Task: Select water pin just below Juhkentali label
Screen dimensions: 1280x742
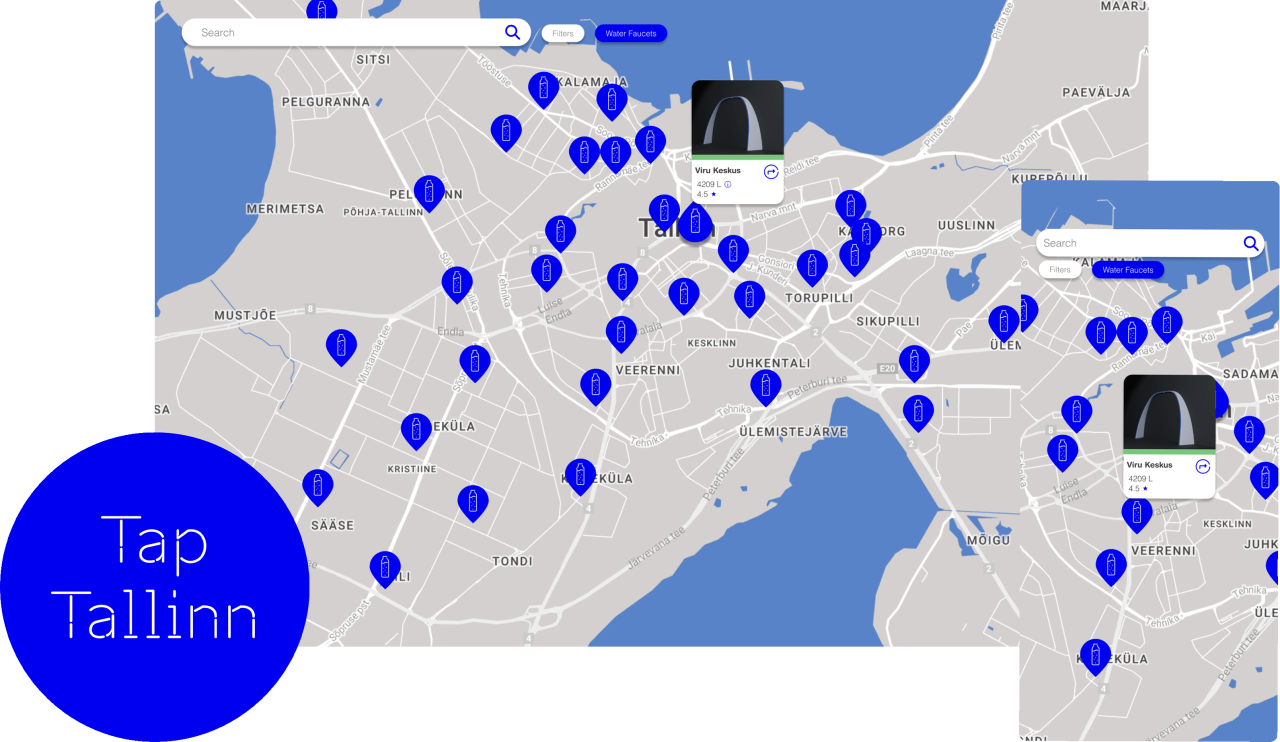Action: pos(766,386)
